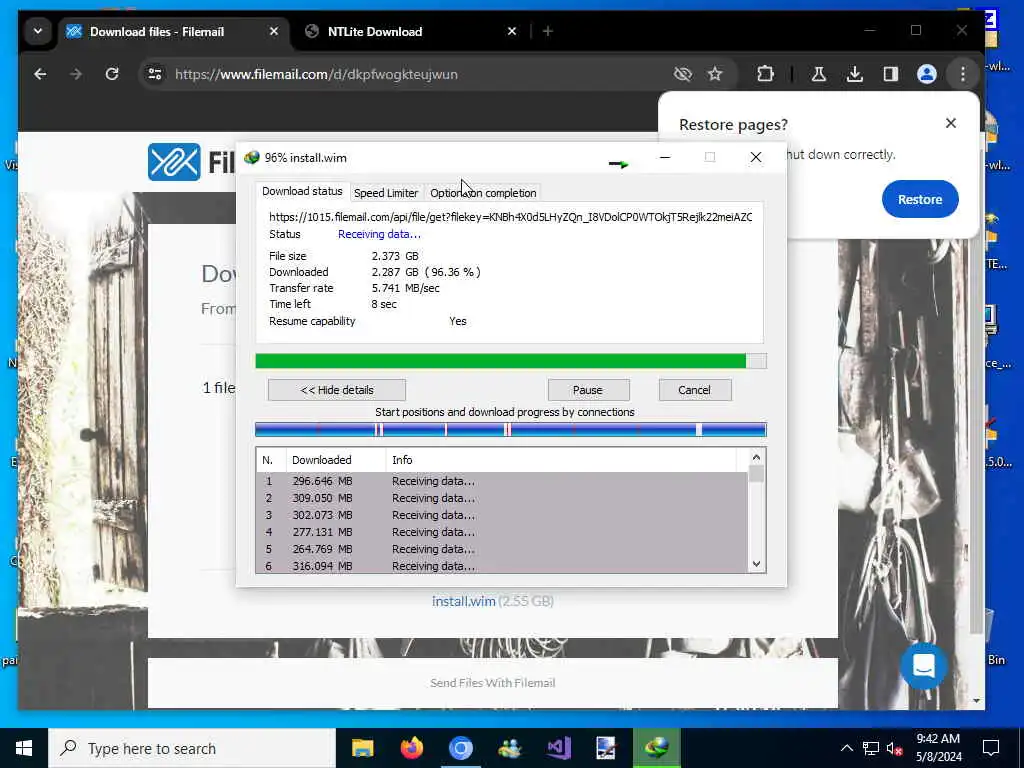Select connection row with 264.769 MB

tap(502, 549)
